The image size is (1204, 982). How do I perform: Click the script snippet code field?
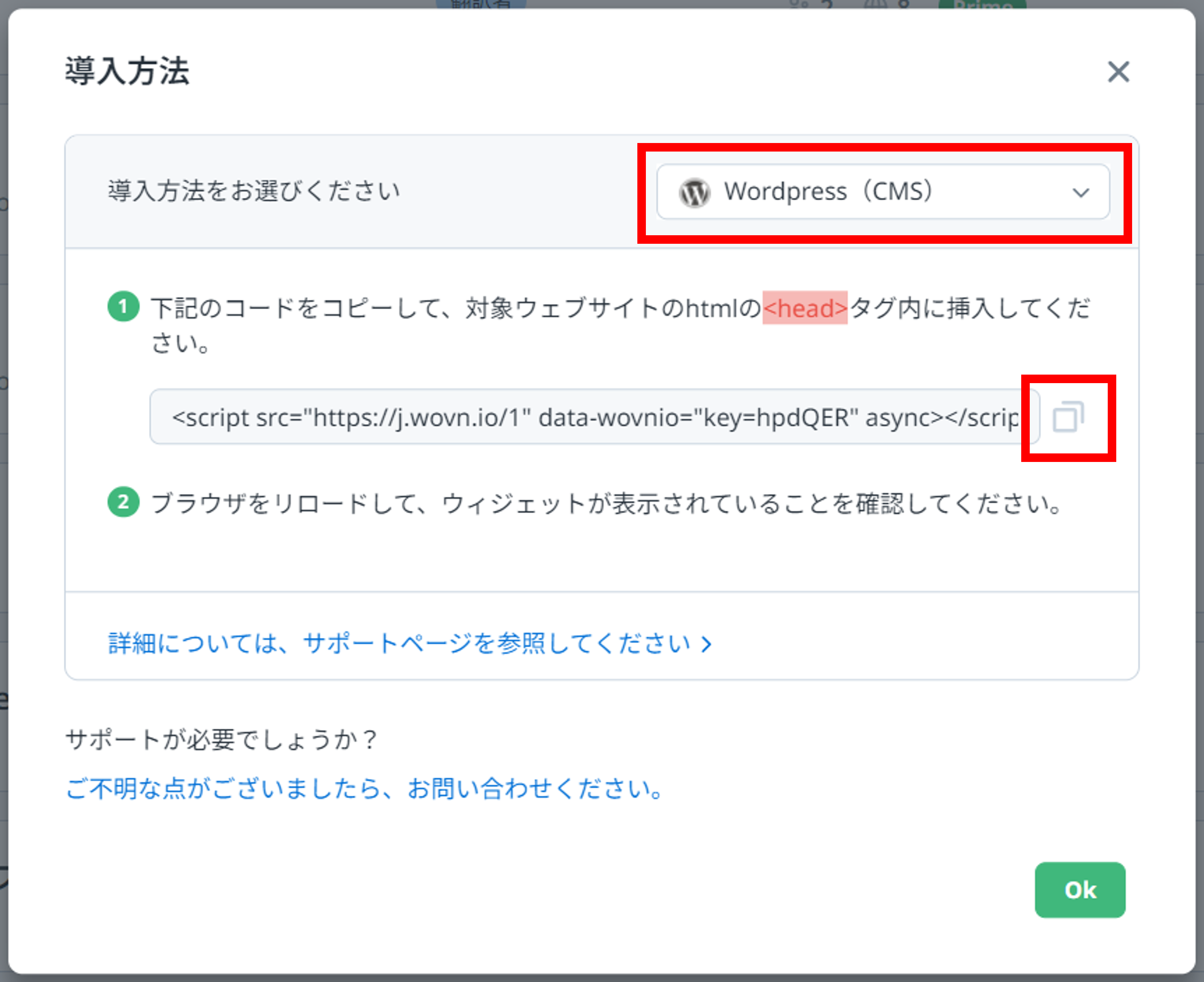coord(594,417)
